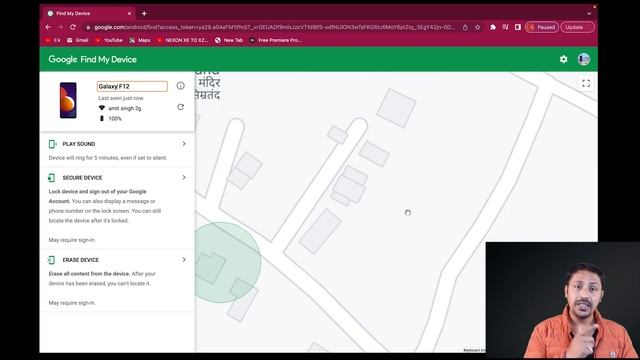640x360 pixels.
Task: Open the Google account avatar menu
Action: [584, 59]
